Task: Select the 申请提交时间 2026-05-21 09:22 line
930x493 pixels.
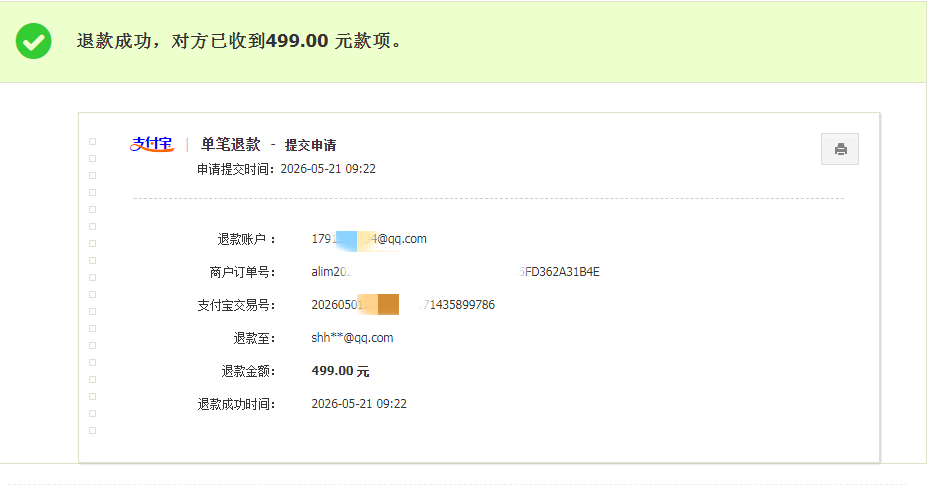Action: pos(286,169)
